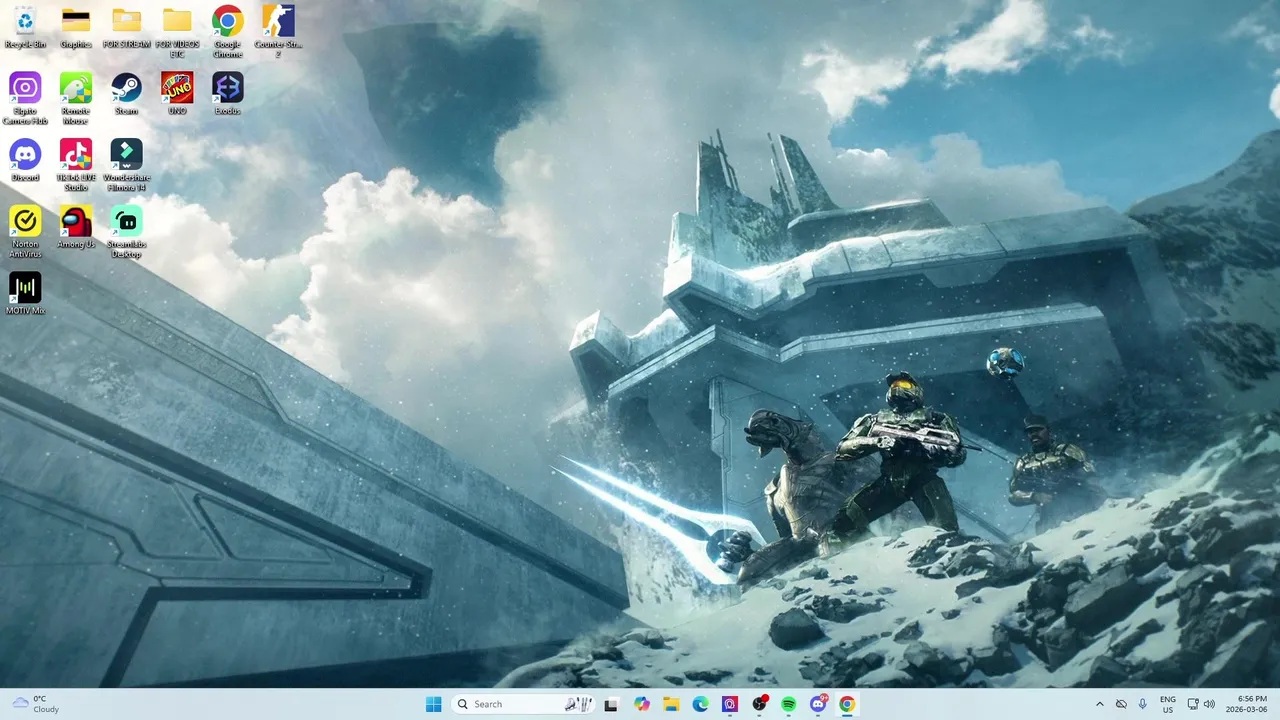Select the Counter-Strike 2 desktop shortcut
The image size is (1280, 720).
278,32
